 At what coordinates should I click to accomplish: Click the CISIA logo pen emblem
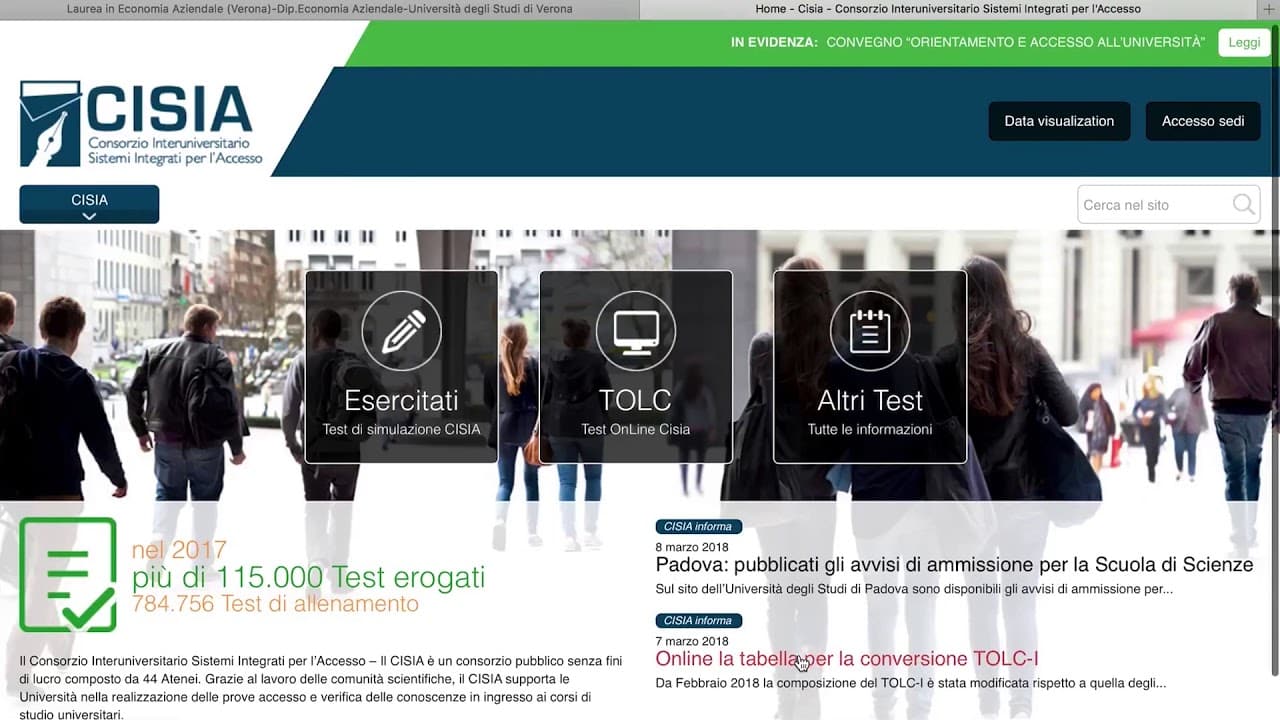pyautogui.click(x=50, y=124)
